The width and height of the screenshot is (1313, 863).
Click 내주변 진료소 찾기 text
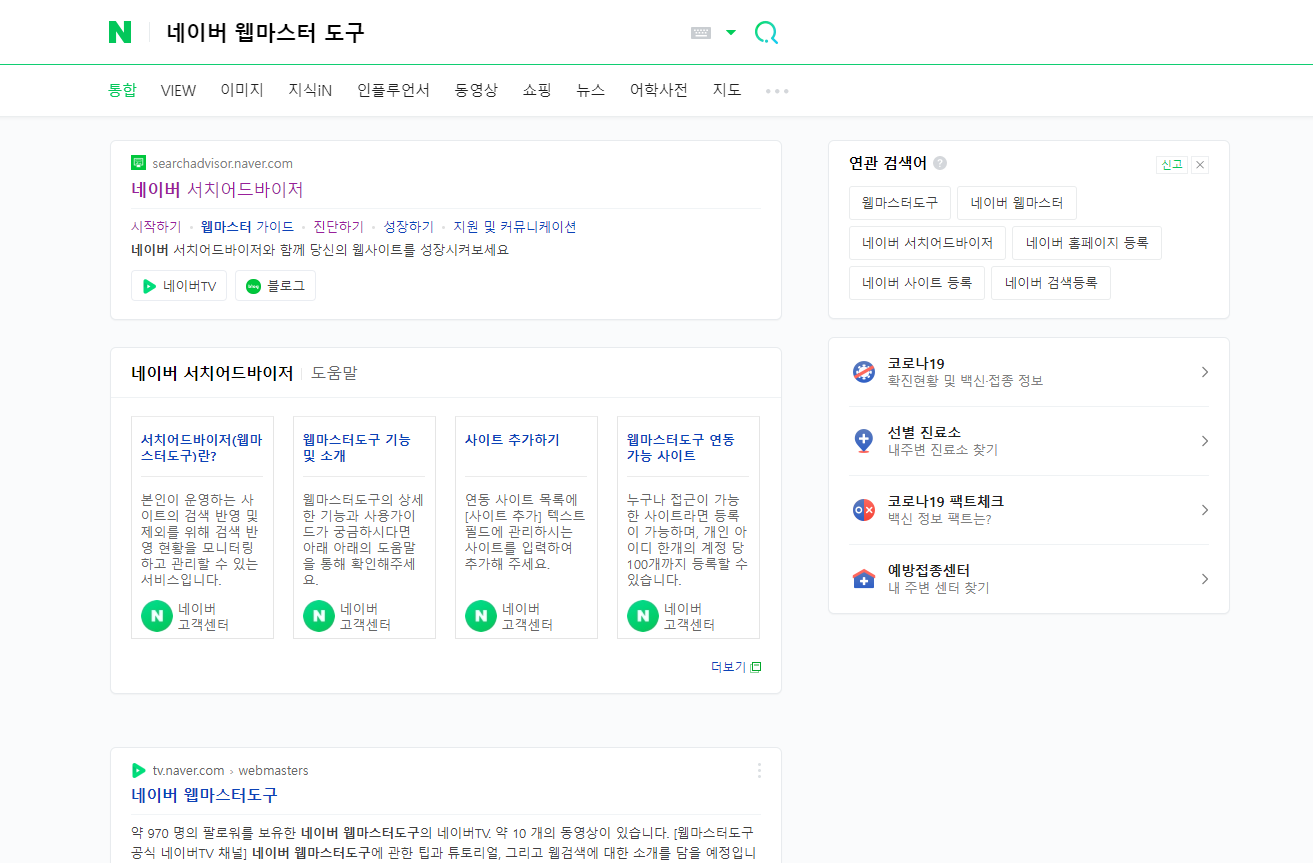click(943, 450)
